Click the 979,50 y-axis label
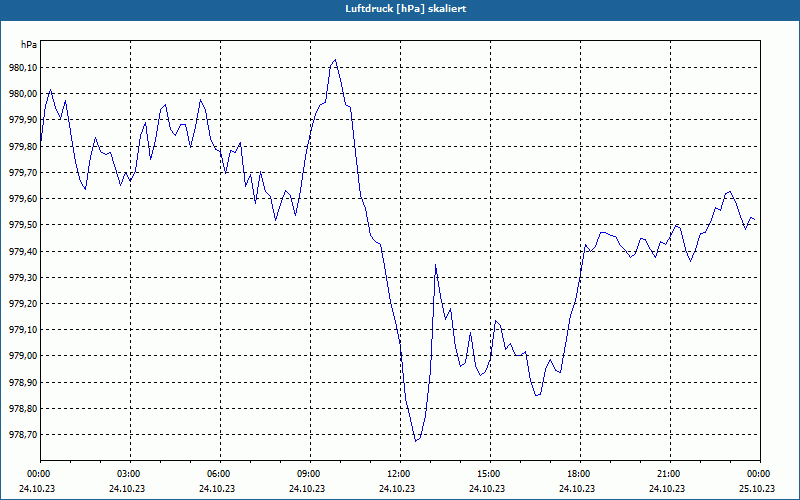Image resolution: width=800 pixels, height=500 pixels. [20, 225]
